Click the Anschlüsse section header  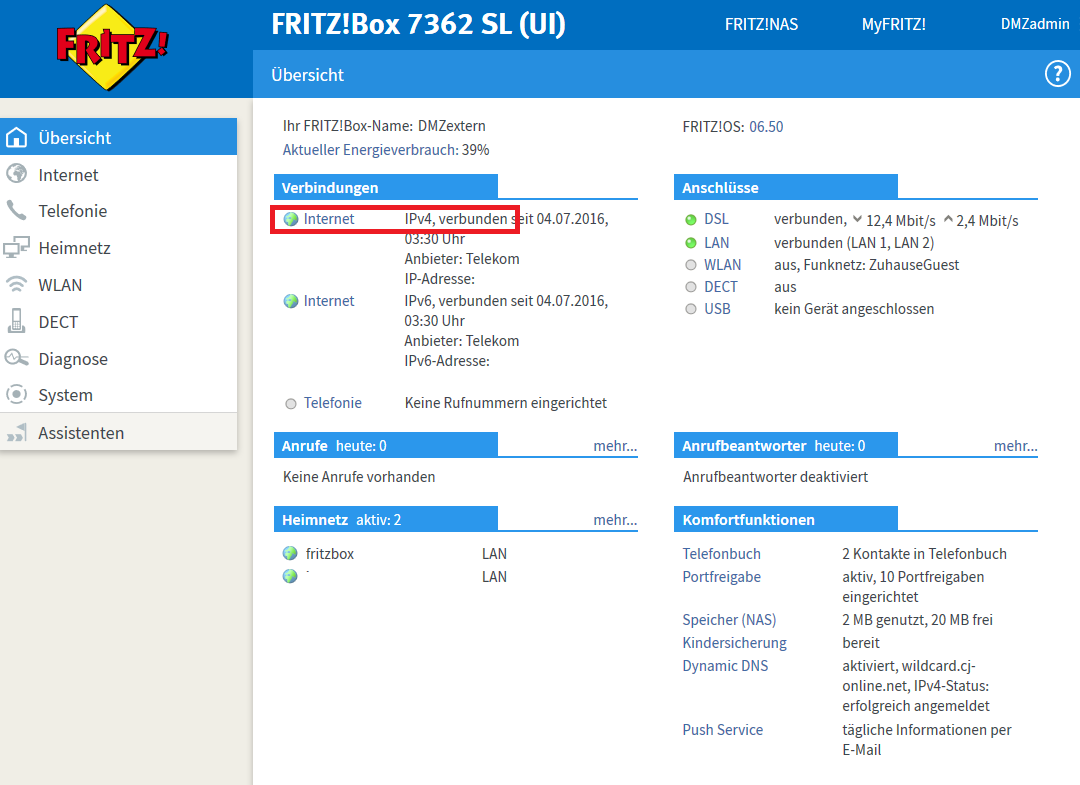coord(786,187)
